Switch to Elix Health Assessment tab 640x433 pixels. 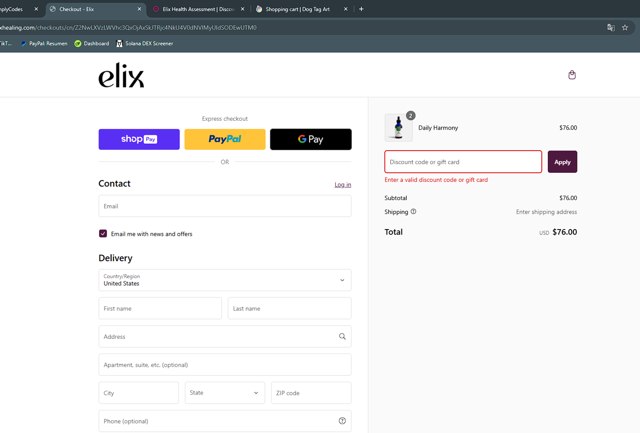(198, 9)
